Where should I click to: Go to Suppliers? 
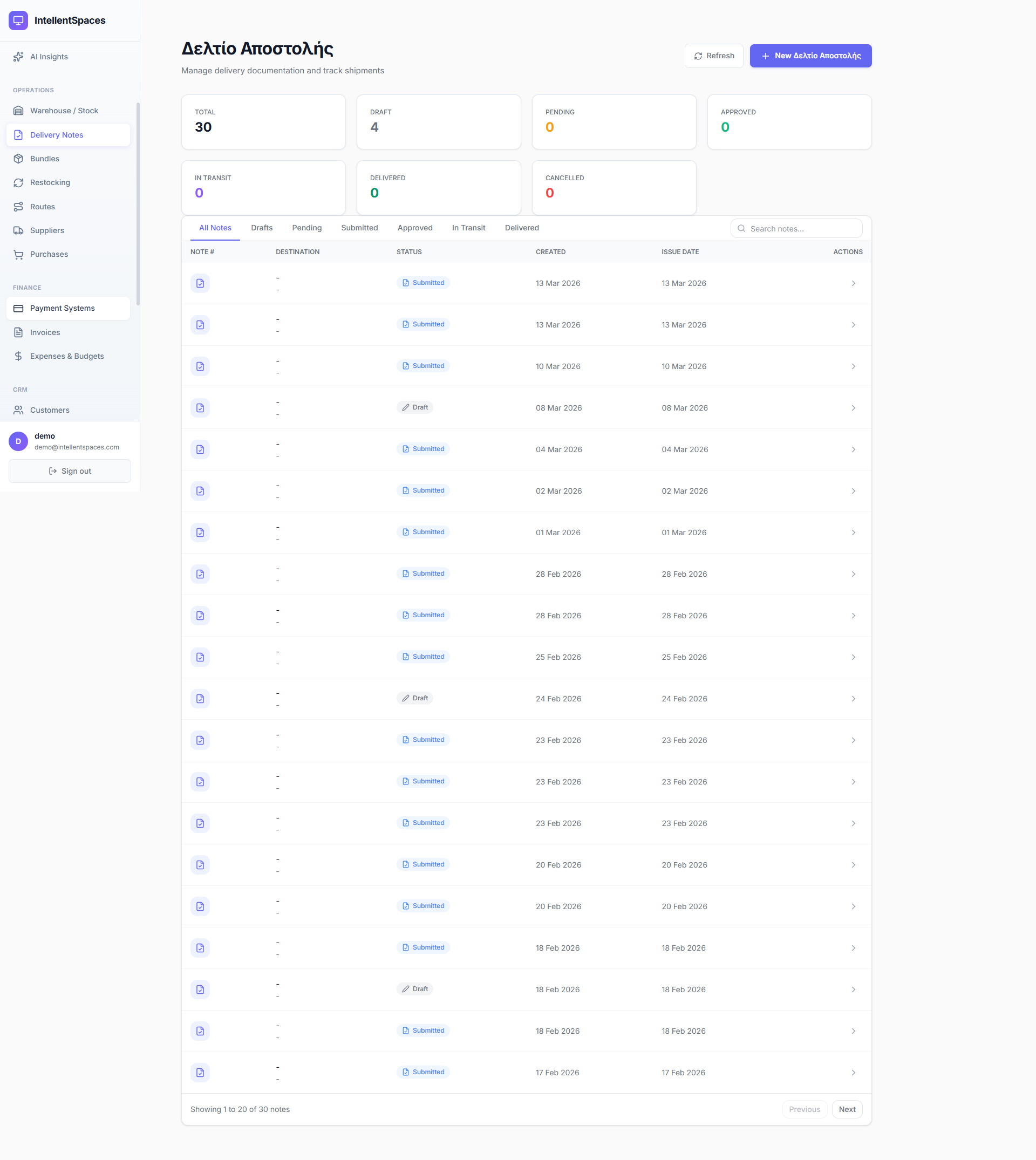click(69, 230)
